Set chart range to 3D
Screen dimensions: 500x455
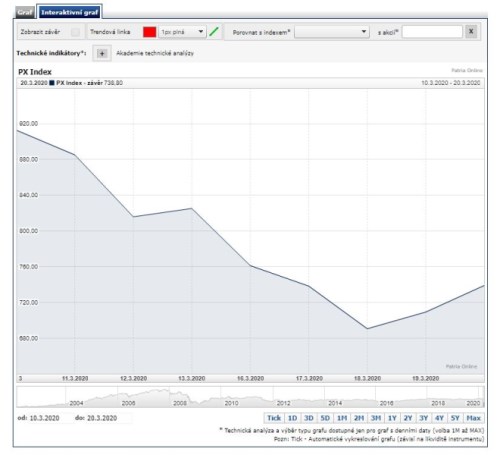309,418
